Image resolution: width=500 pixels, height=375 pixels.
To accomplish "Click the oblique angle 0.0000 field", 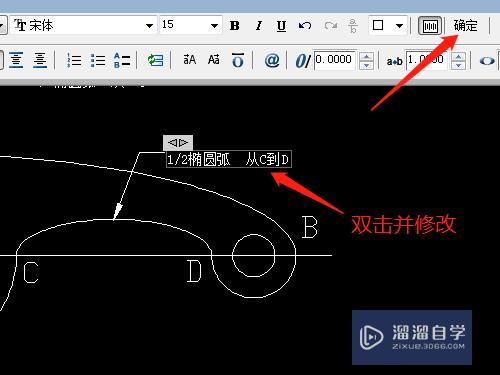I will (x=335, y=60).
